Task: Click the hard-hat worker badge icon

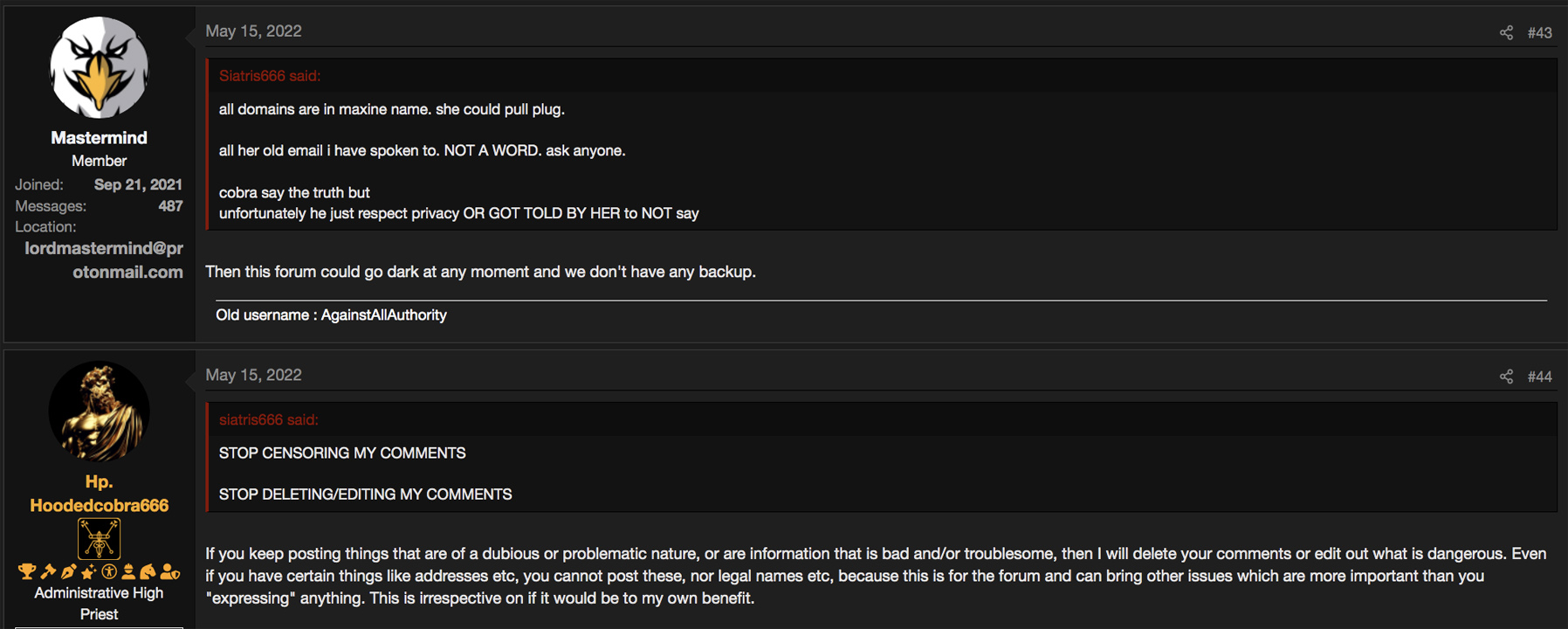Action: (128, 571)
